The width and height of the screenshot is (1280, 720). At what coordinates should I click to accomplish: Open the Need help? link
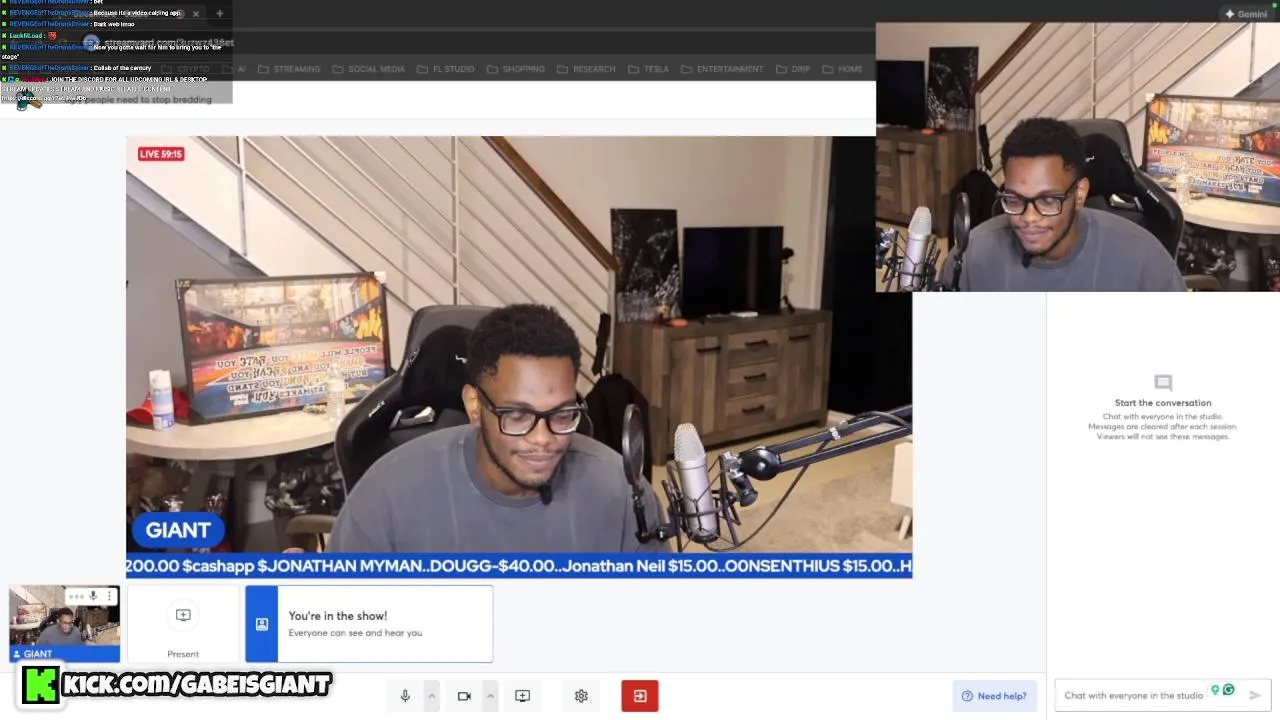(x=994, y=696)
